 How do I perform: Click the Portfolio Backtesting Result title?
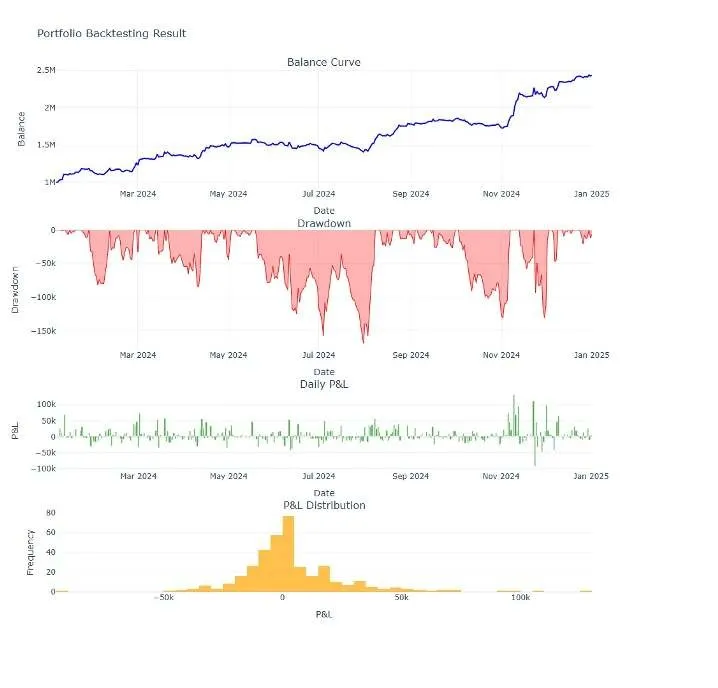coord(111,33)
